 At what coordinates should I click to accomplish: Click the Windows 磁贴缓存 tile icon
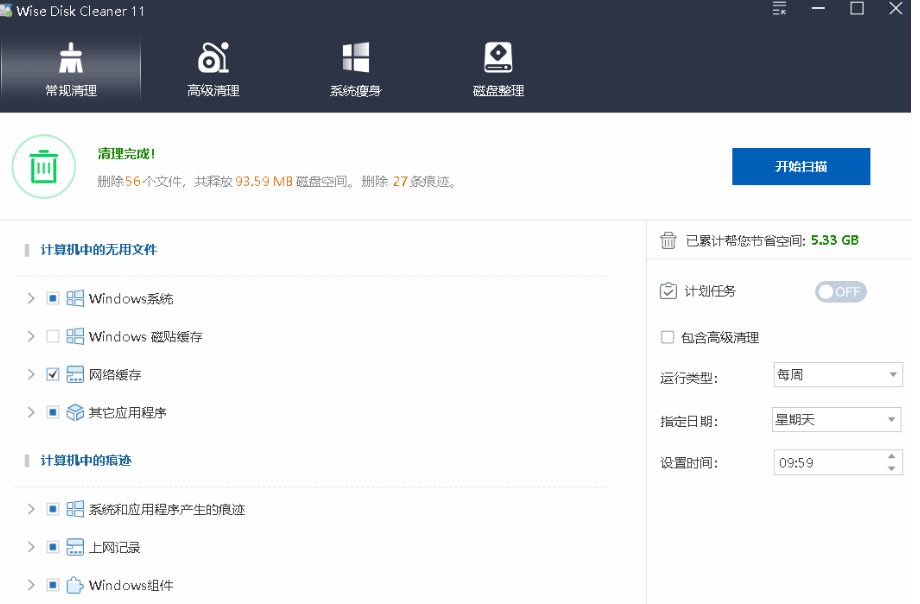[x=75, y=336]
